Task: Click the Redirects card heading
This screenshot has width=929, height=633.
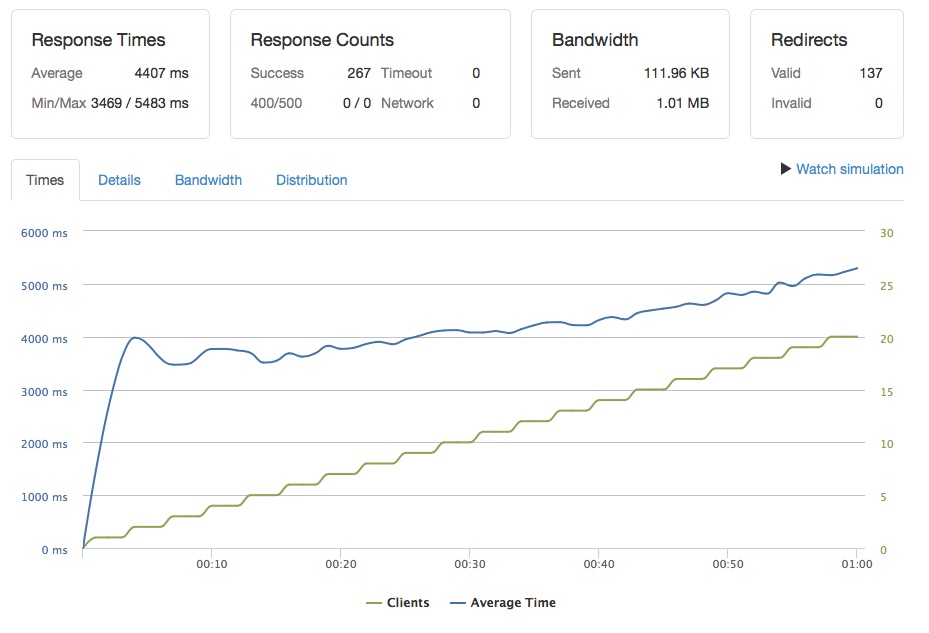Action: [809, 40]
